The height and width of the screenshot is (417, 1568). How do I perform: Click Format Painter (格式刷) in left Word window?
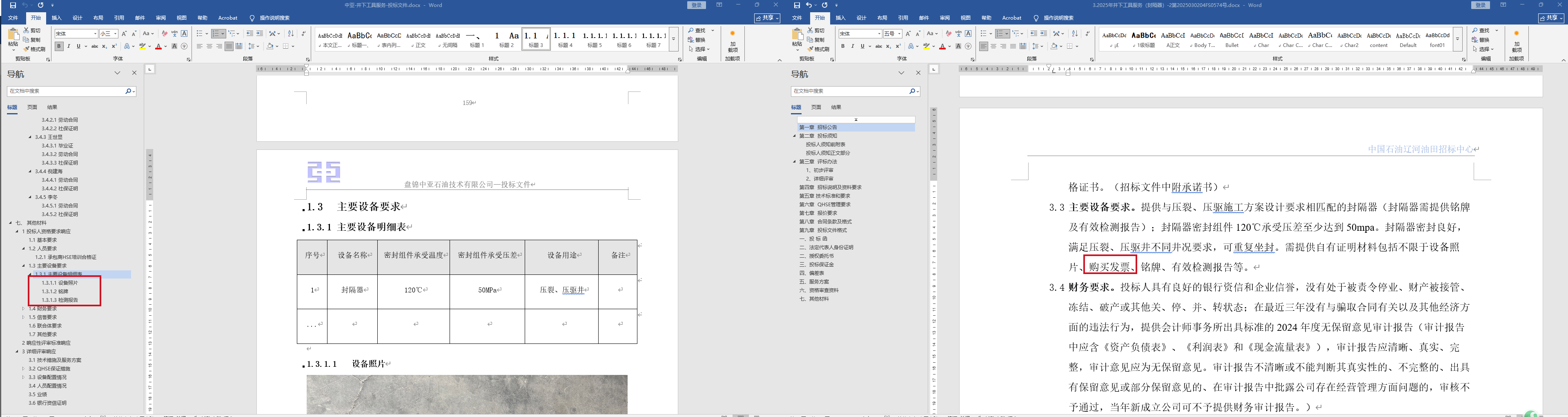point(35,49)
